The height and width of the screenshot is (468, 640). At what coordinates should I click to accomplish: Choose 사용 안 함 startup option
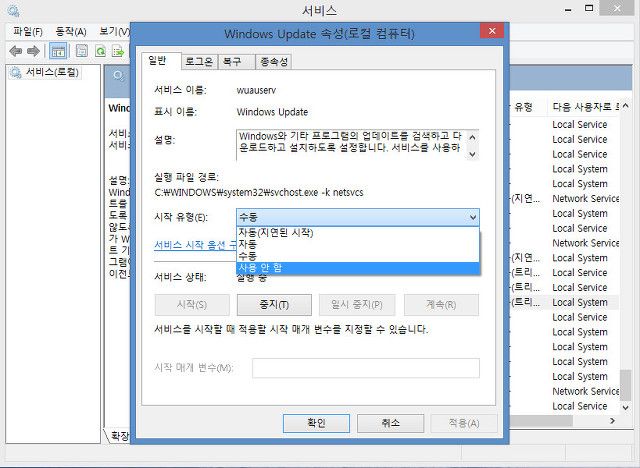click(358, 268)
